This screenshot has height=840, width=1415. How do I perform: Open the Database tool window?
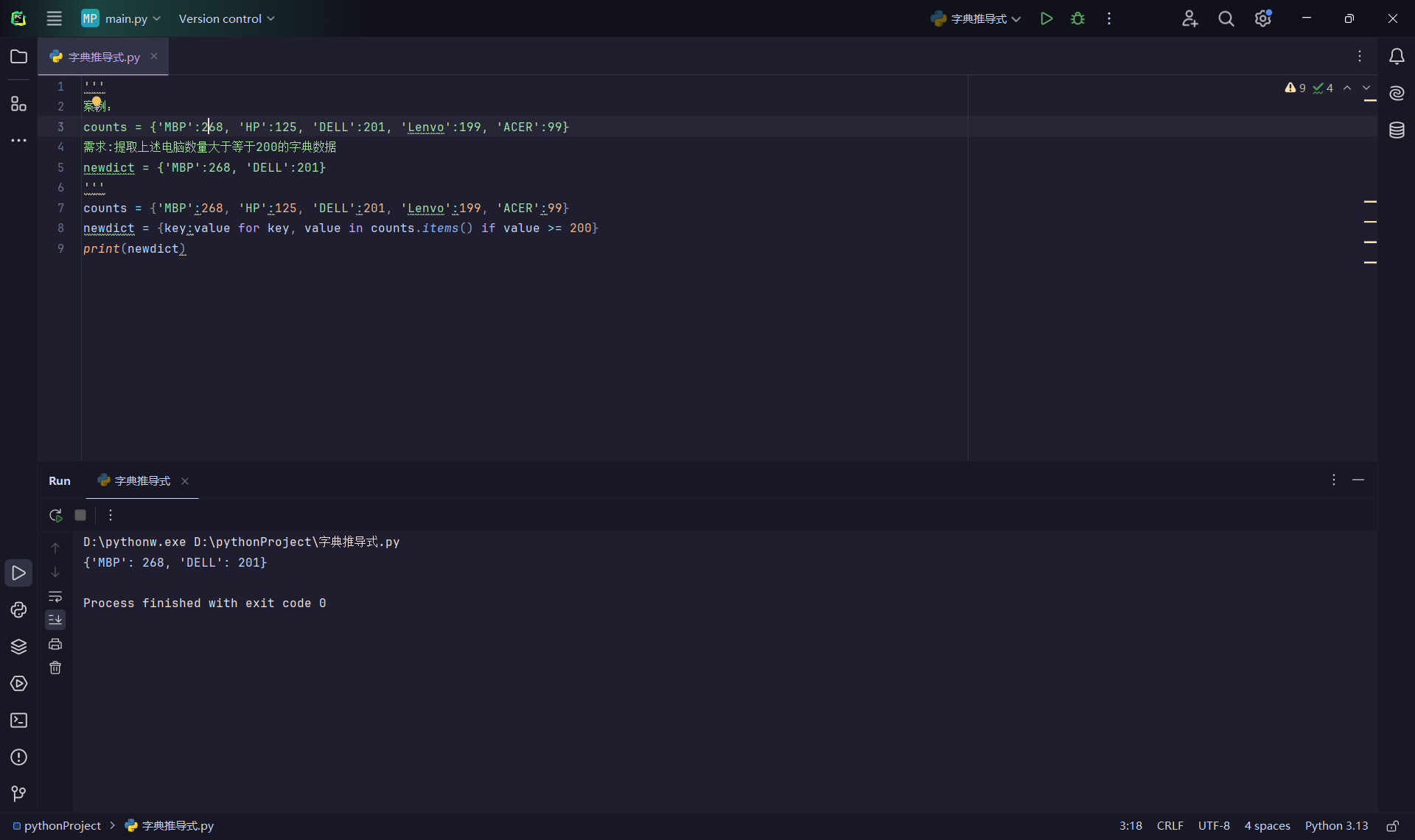click(1397, 130)
